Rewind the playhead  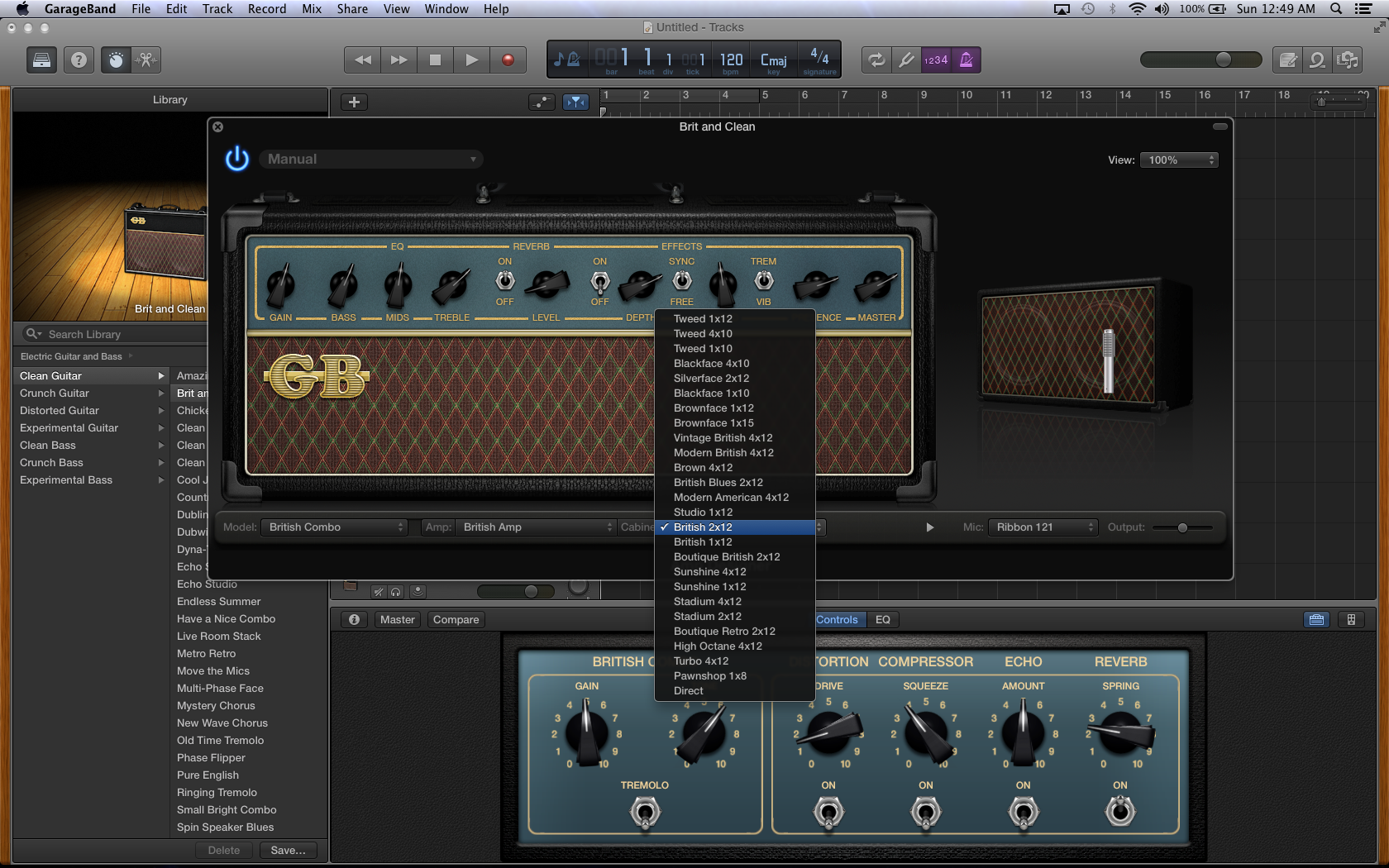coord(362,60)
